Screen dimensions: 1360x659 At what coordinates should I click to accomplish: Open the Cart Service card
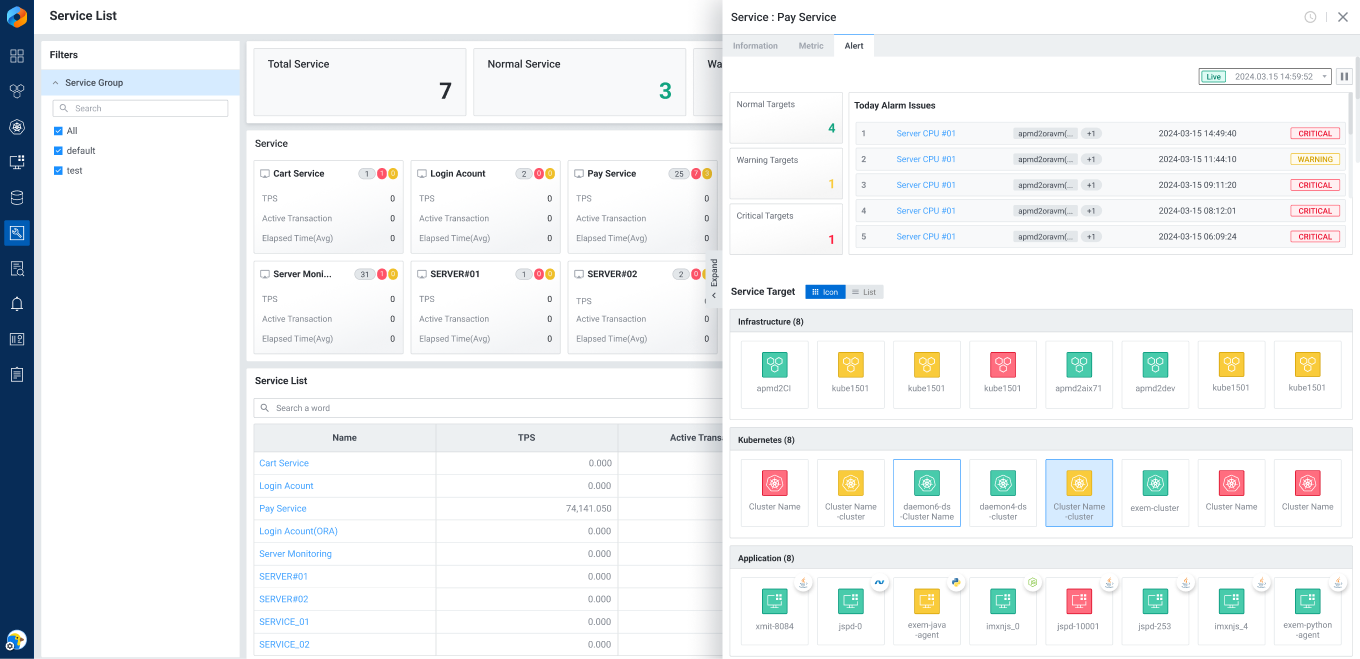pos(329,207)
